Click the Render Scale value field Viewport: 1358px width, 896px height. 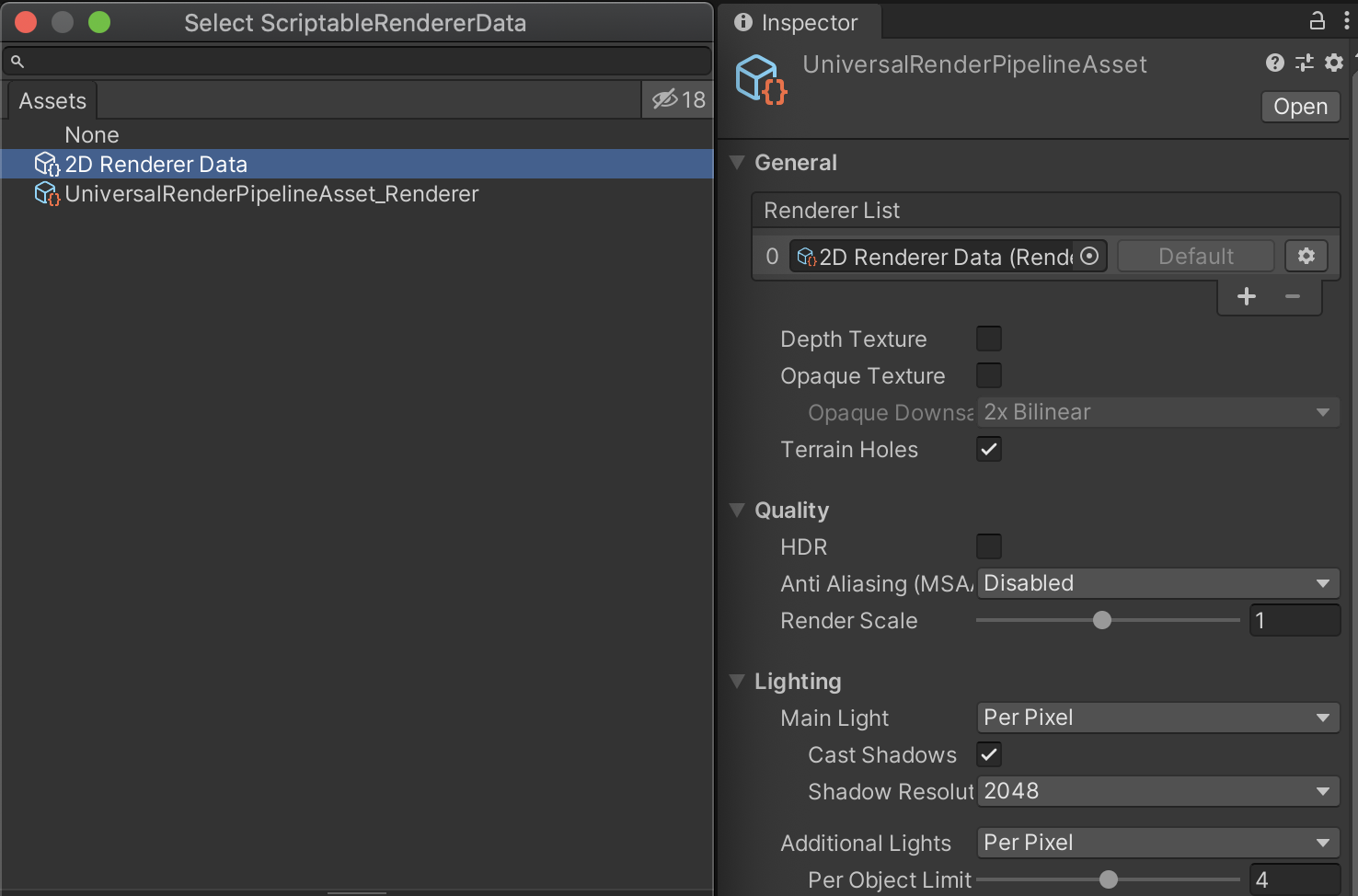coord(1295,620)
